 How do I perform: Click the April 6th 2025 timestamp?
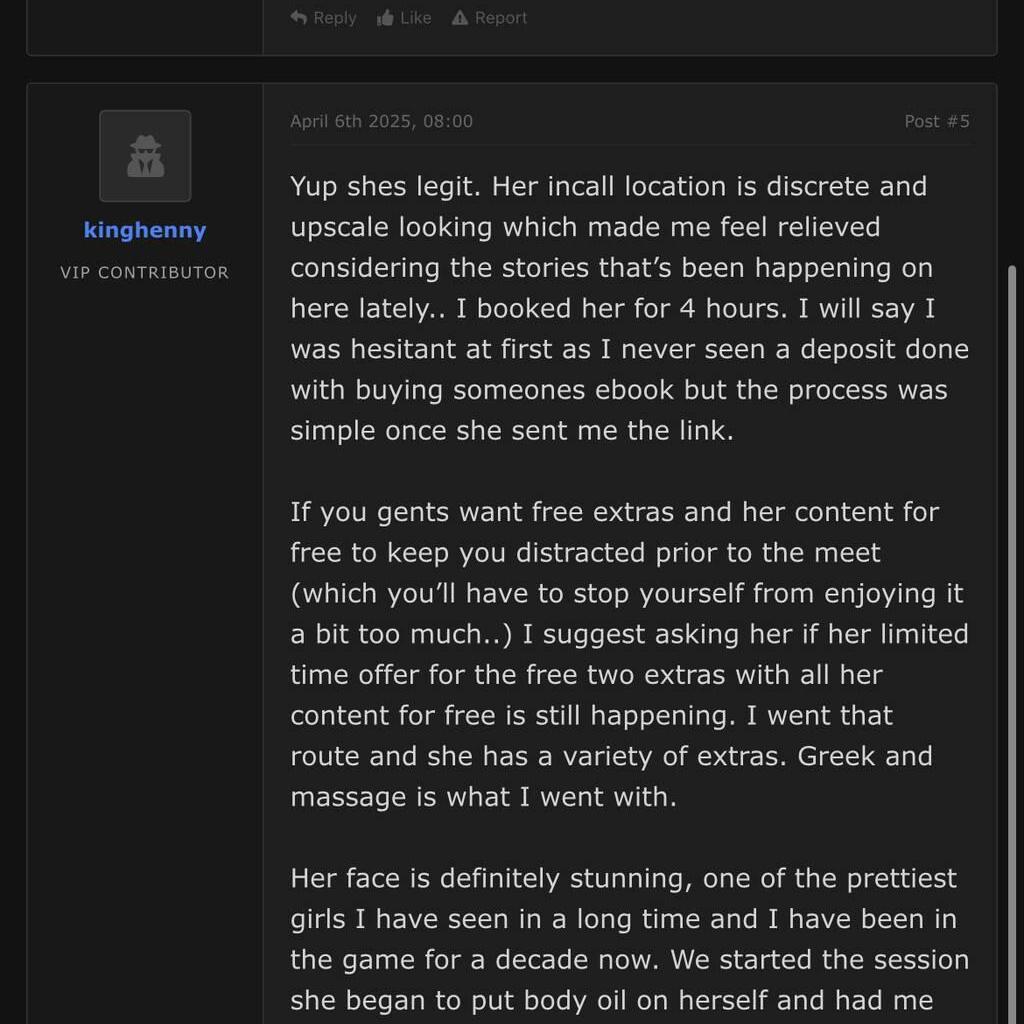pos(381,121)
